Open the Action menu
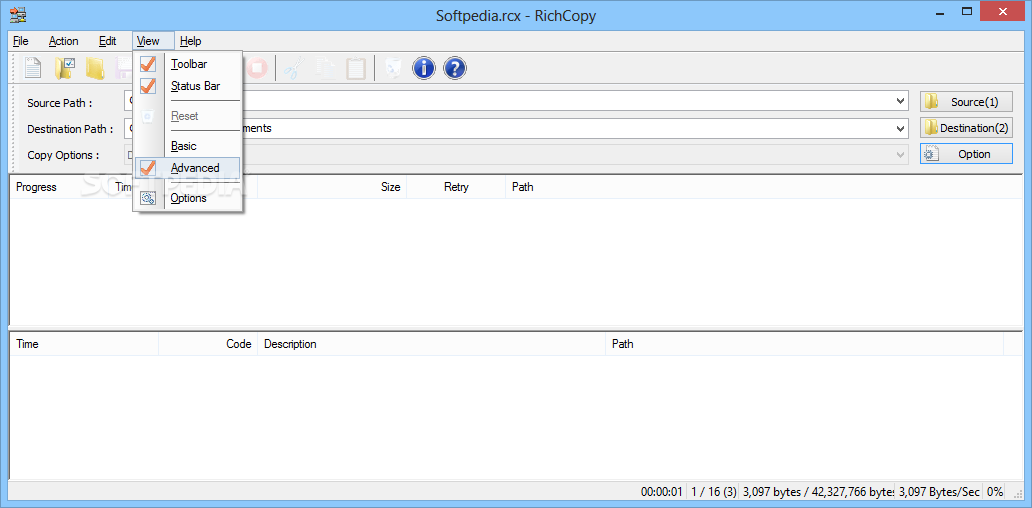The image size is (1032, 508). pyautogui.click(x=64, y=41)
